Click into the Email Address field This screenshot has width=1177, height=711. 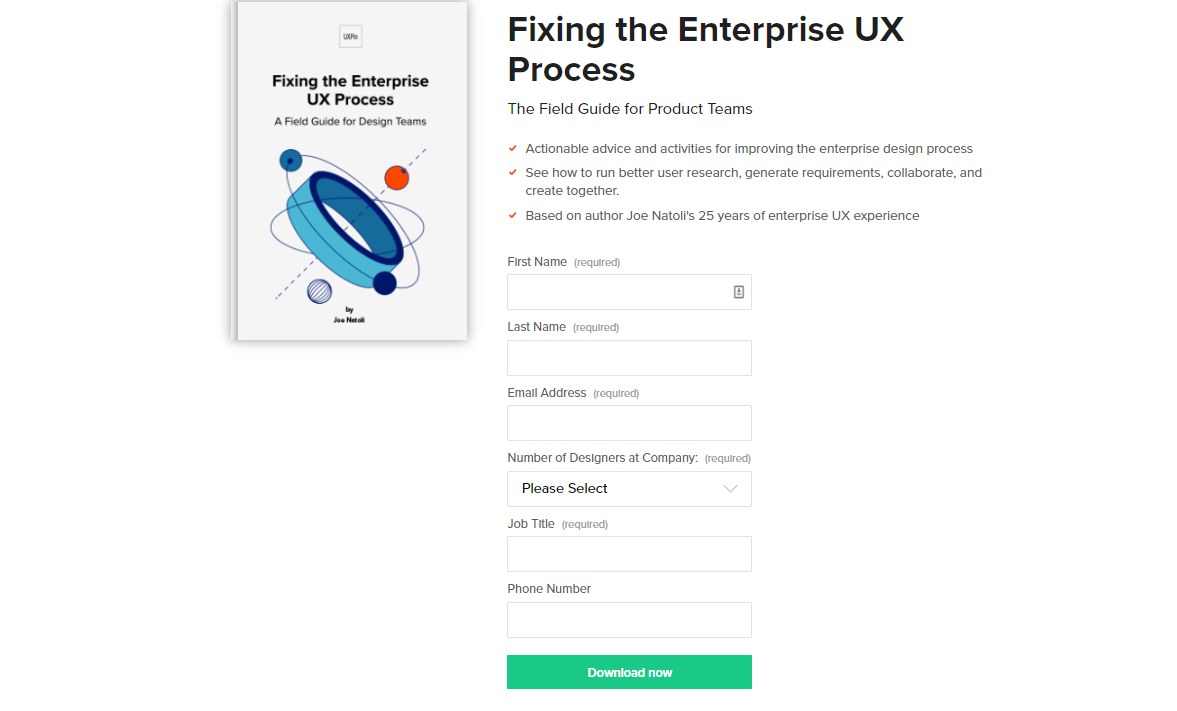(x=629, y=423)
